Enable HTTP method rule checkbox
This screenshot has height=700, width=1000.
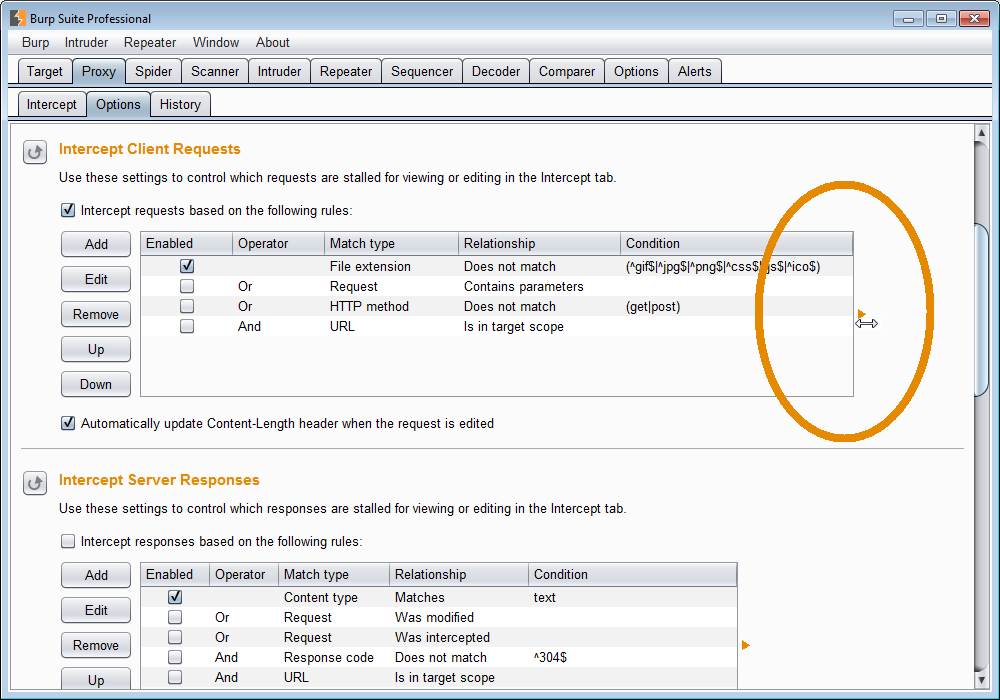coord(187,306)
